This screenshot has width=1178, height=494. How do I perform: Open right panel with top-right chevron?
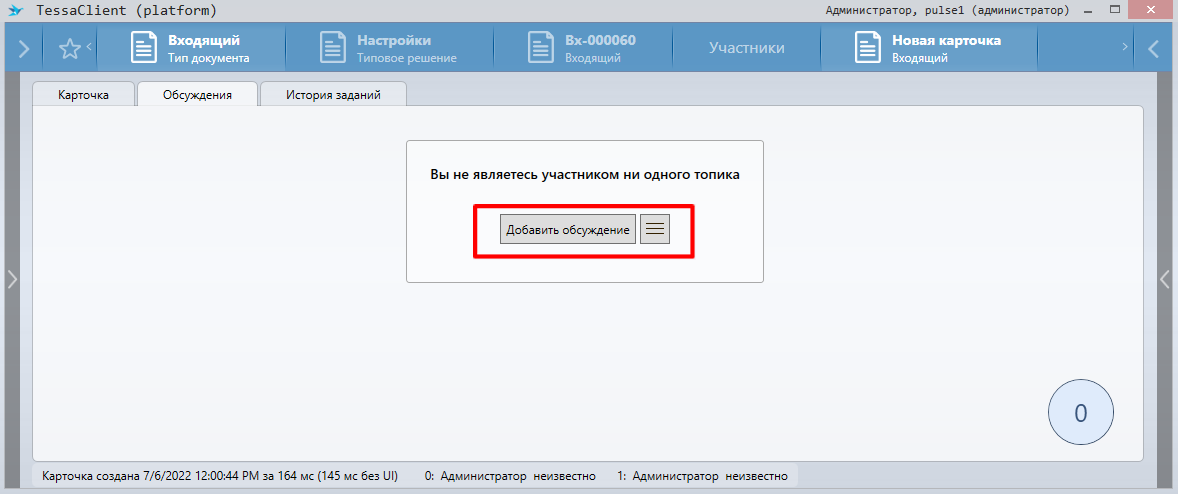point(1153,48)
